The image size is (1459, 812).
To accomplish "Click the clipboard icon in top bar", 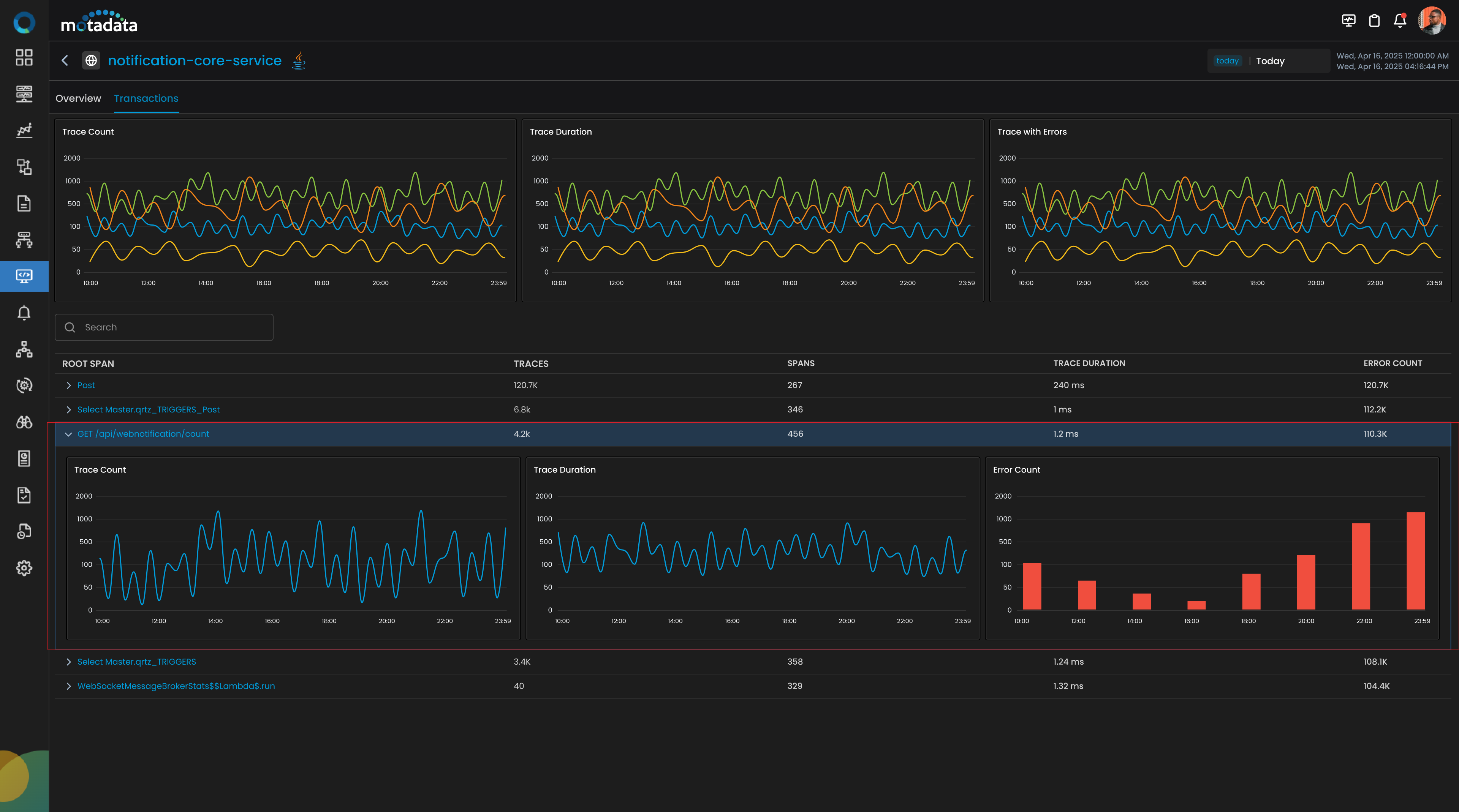I will coord(1374,21).
